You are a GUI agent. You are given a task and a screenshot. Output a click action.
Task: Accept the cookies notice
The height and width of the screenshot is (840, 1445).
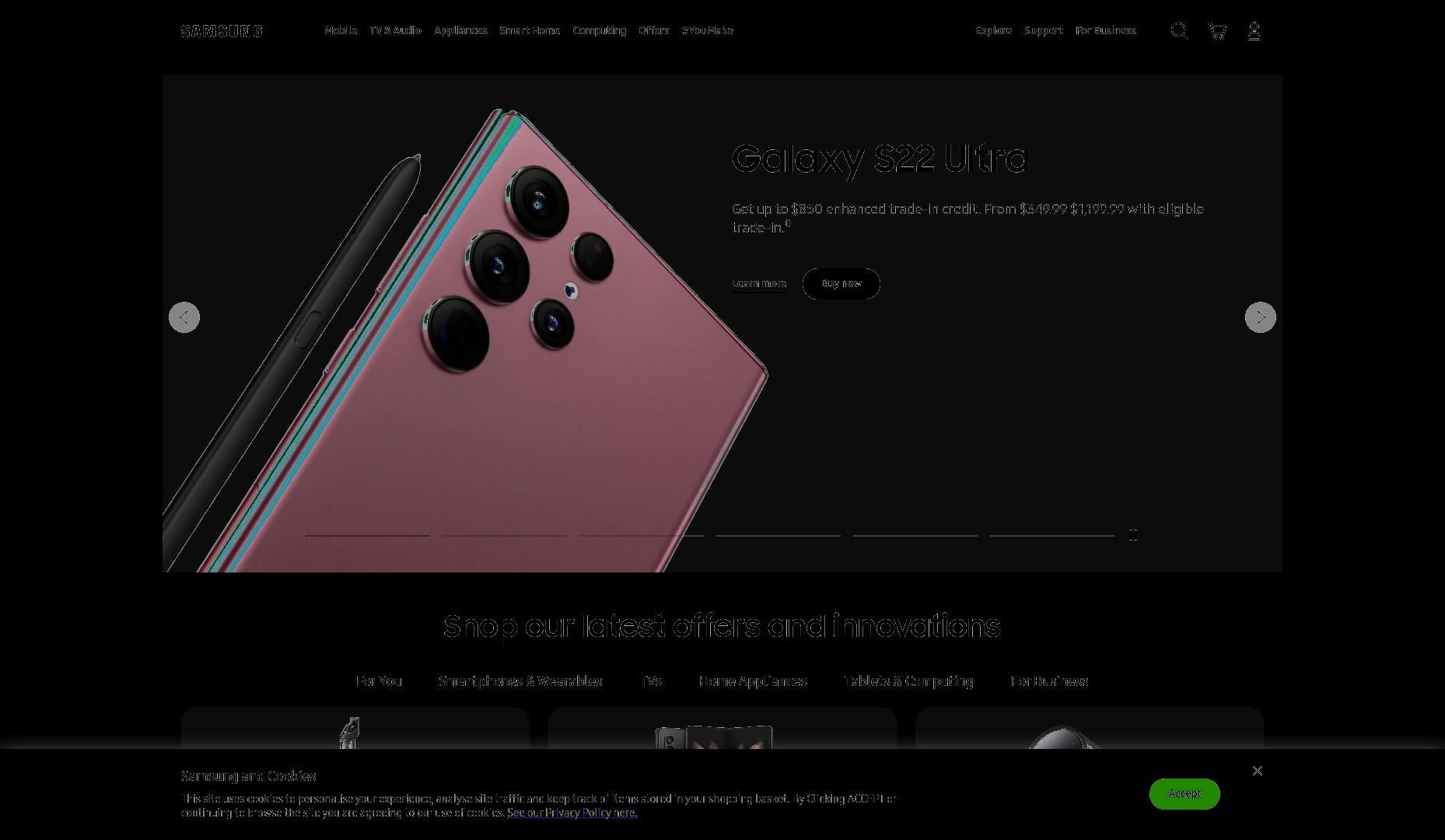1184,794
